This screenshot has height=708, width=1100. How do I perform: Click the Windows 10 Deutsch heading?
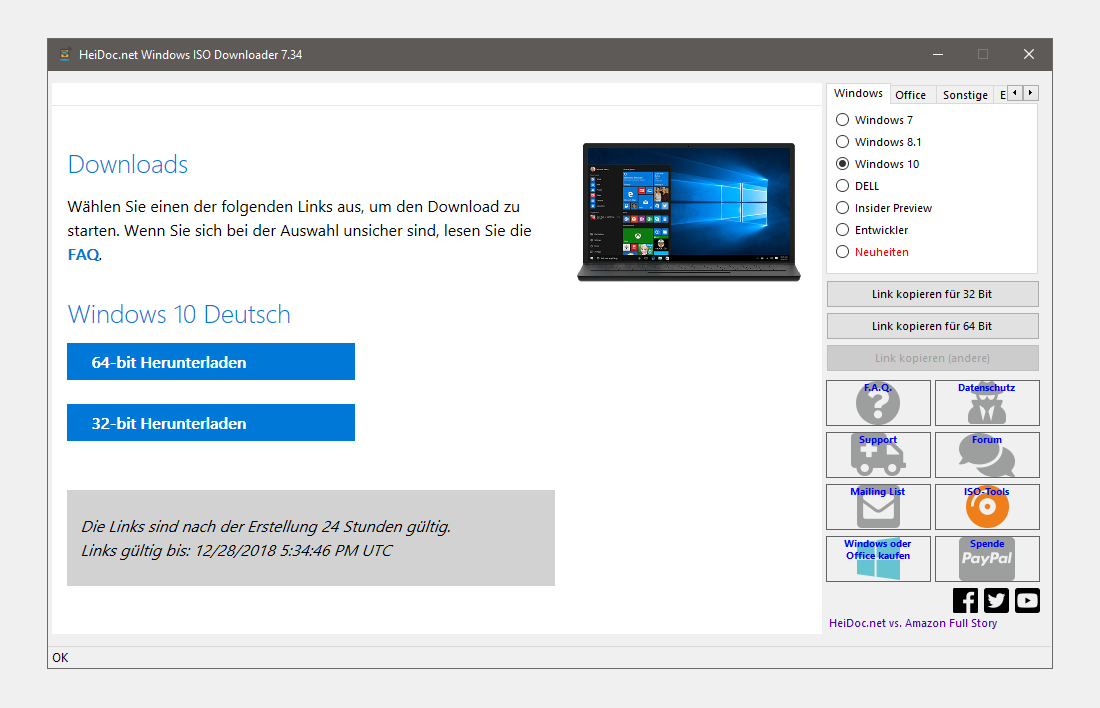click(x=179, y=314)
